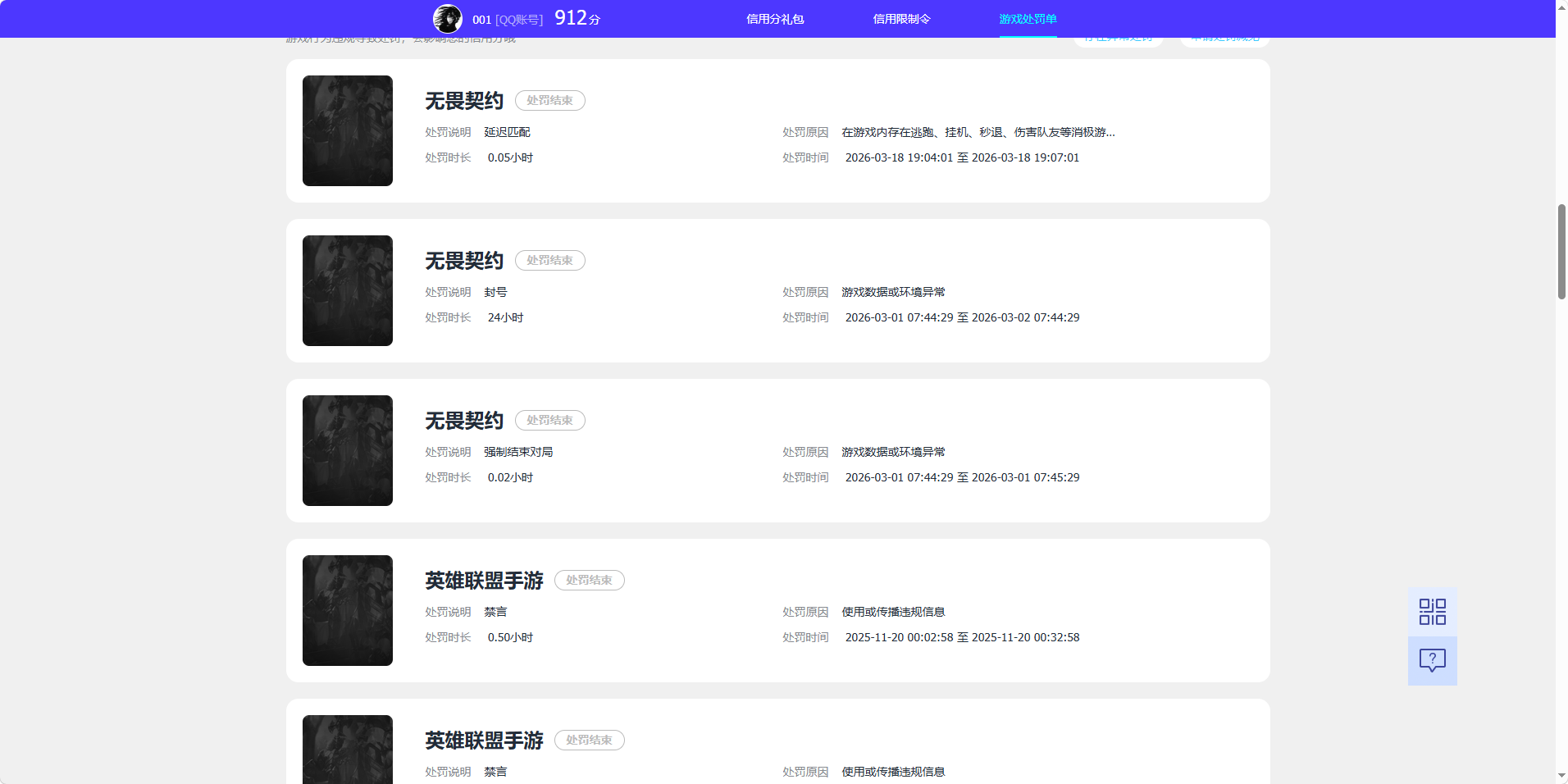The width and height of the screenshot is (1568, 784).
Task: Click the truncated 处罚原因 text to expand it
Action: (976, 132)
